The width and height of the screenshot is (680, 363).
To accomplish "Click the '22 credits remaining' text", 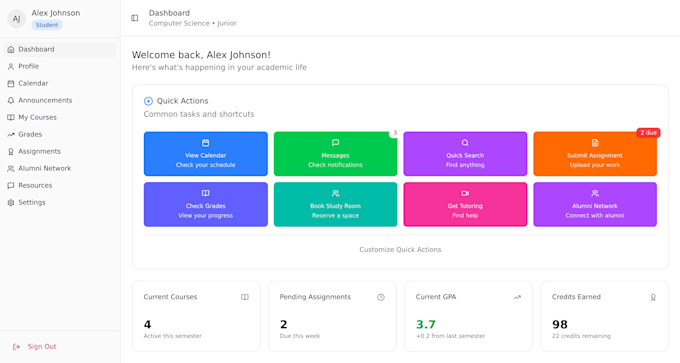I will pyautogui.click(x=581, y=336).
